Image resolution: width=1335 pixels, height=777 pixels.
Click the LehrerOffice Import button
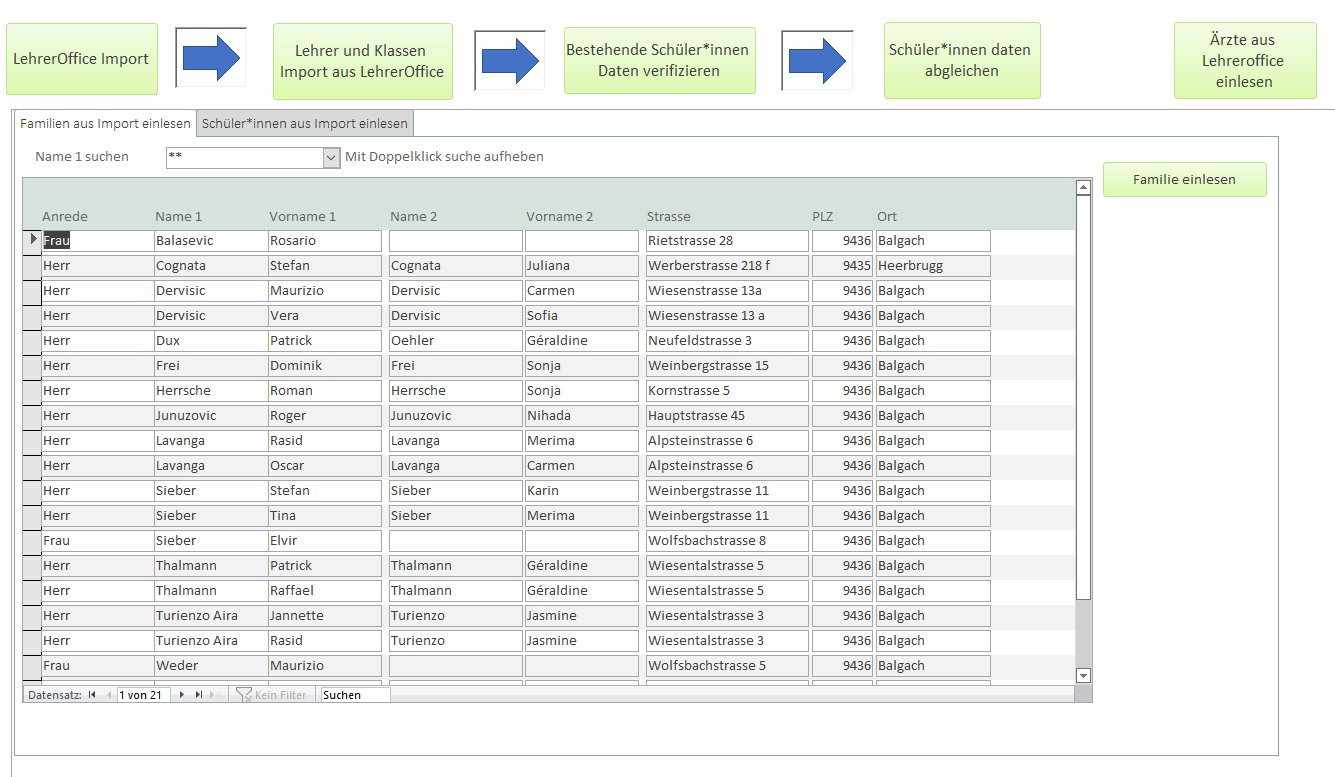click(81, 59)
